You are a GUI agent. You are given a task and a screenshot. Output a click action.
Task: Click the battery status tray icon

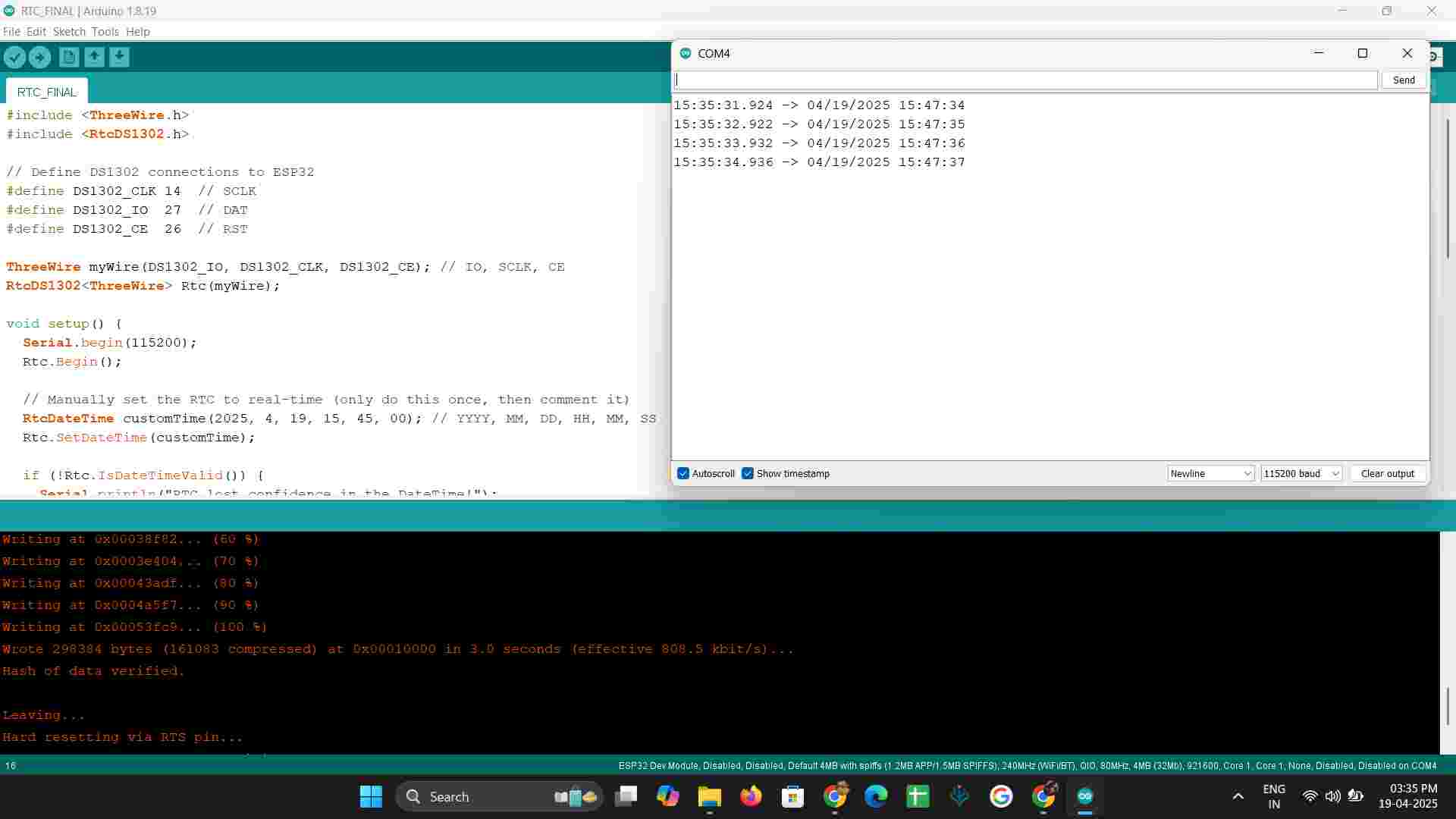point(1356,796)
